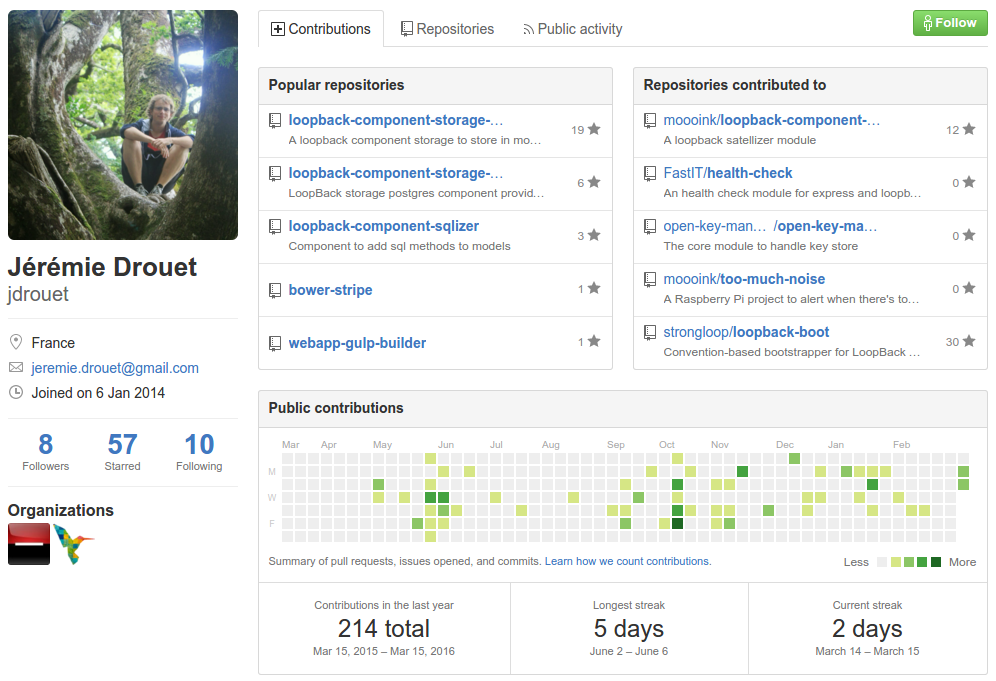Click the jdrouet username text
The height and width of the screenshot is (681, 996).
point(38,294)
